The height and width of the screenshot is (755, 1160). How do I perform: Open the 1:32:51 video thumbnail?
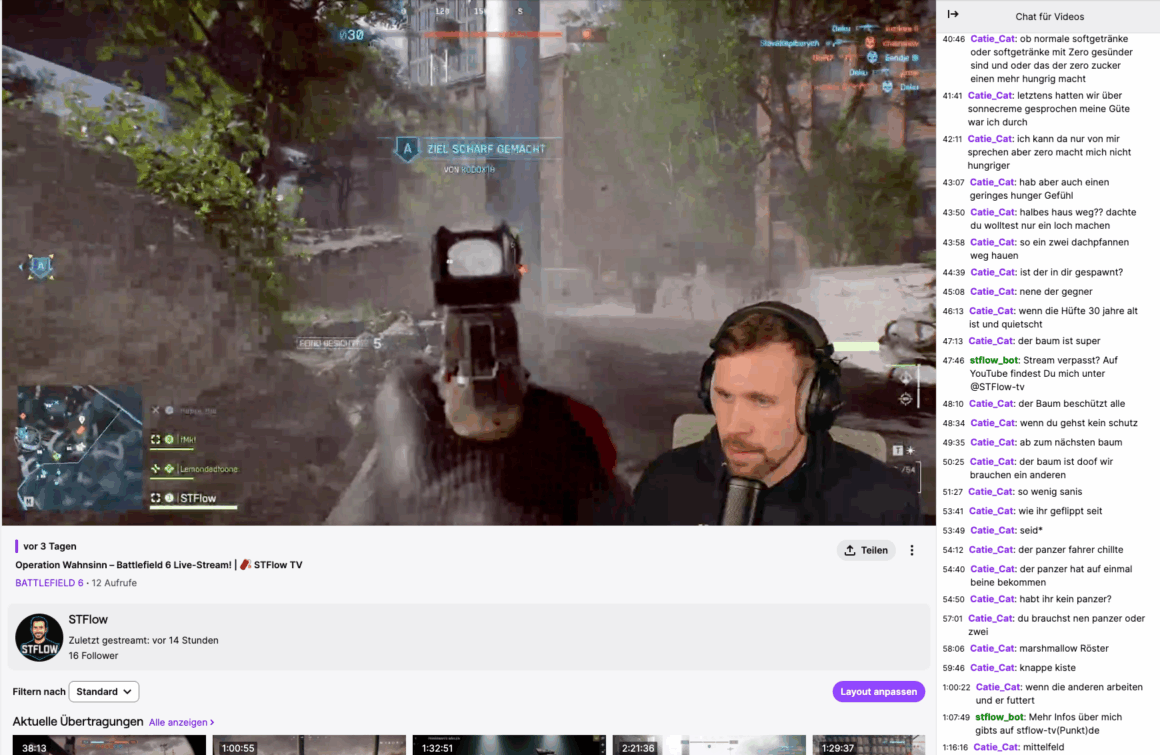click(x=509, y=745)
